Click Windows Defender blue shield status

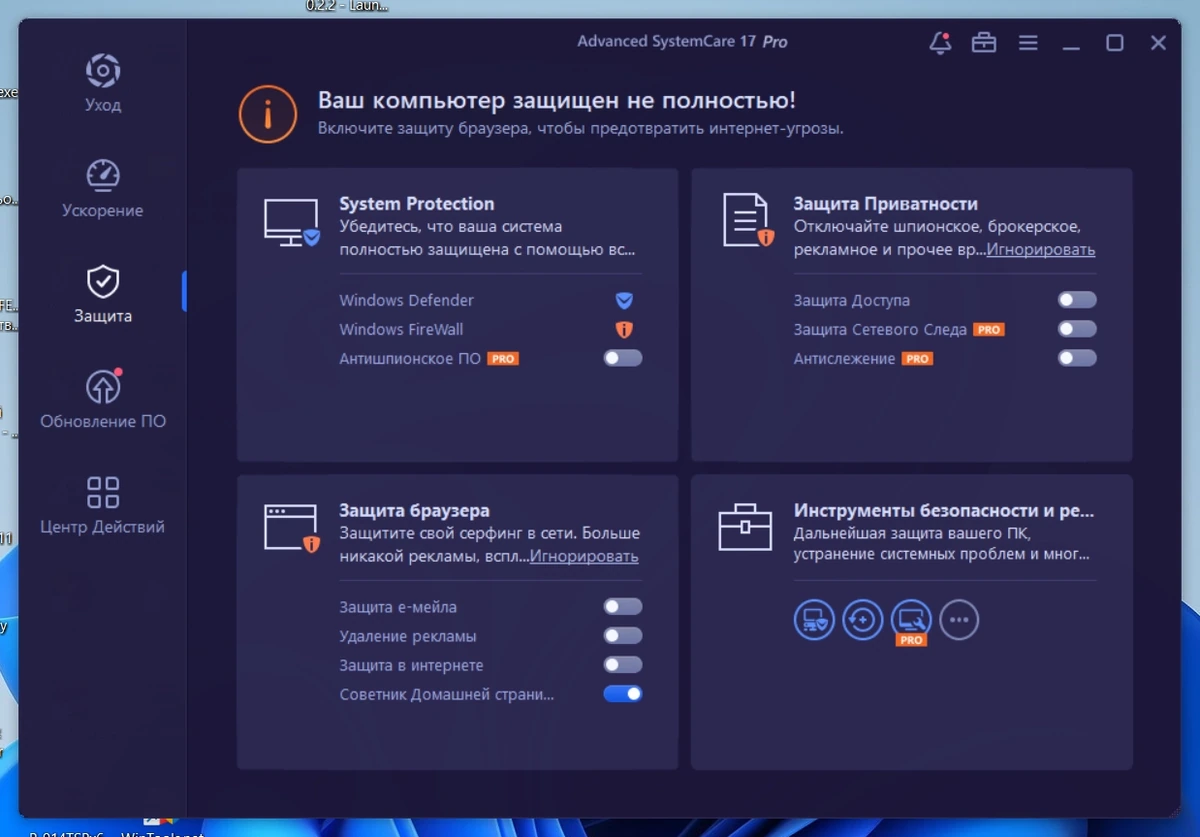624,300
